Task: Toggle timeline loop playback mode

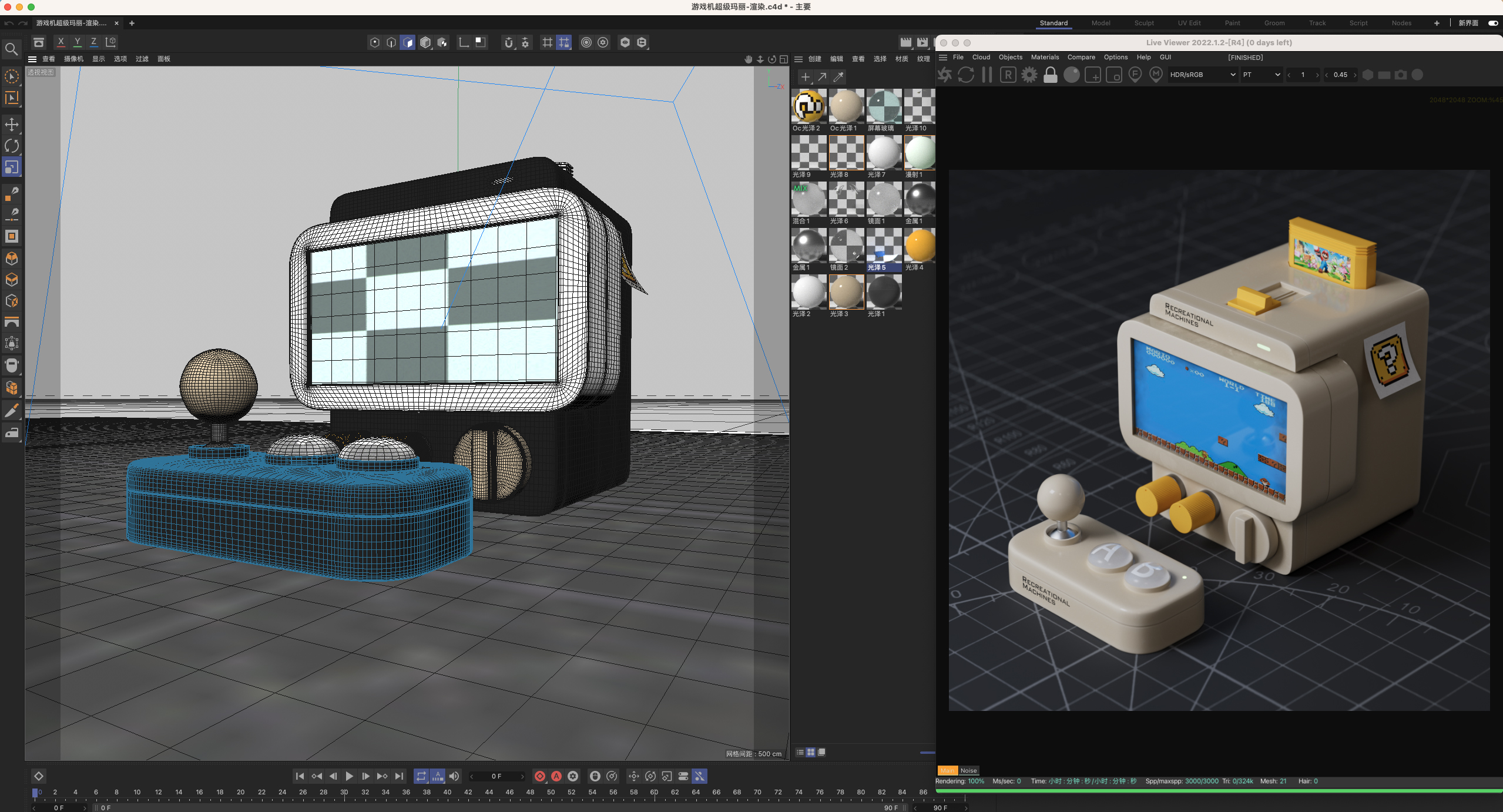Action: (421, 776)
